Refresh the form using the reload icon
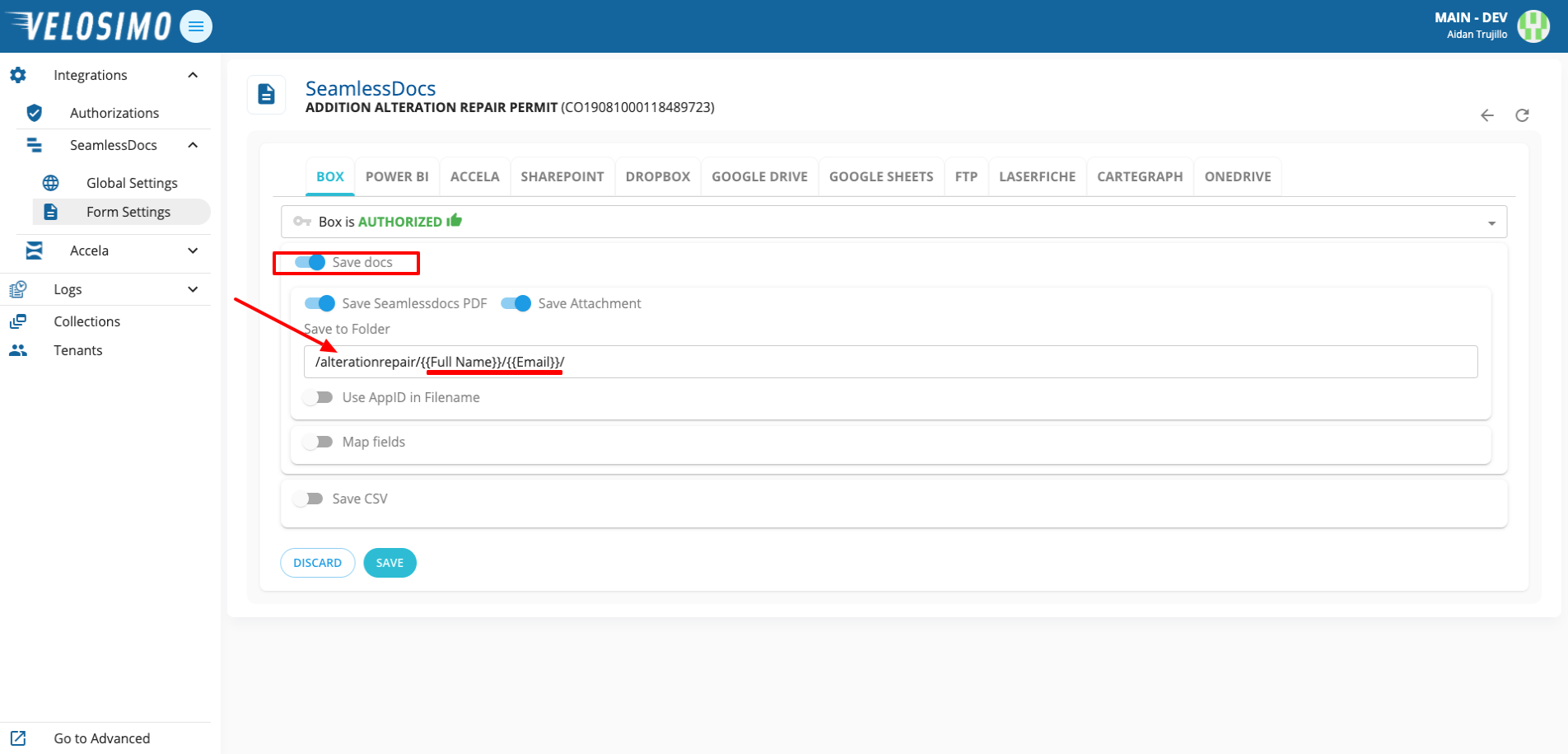This screenshot has width=1568, height=754. tap(1522, 115)
